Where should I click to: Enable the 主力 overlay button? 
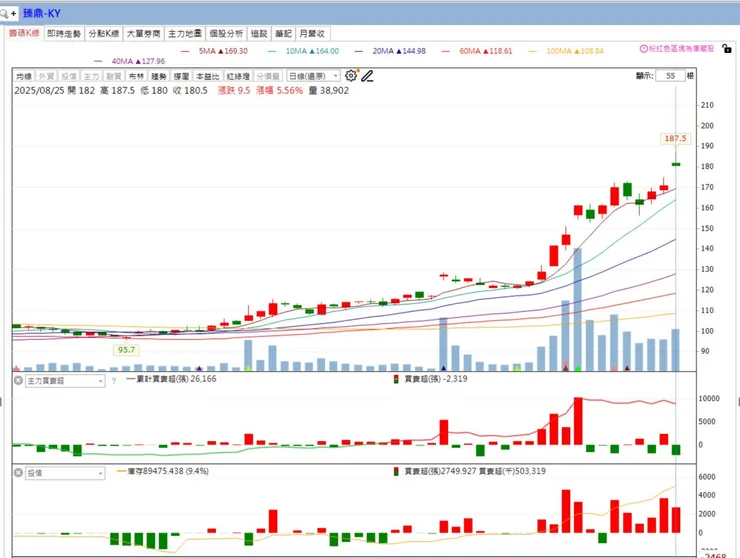tap(92, 76)
